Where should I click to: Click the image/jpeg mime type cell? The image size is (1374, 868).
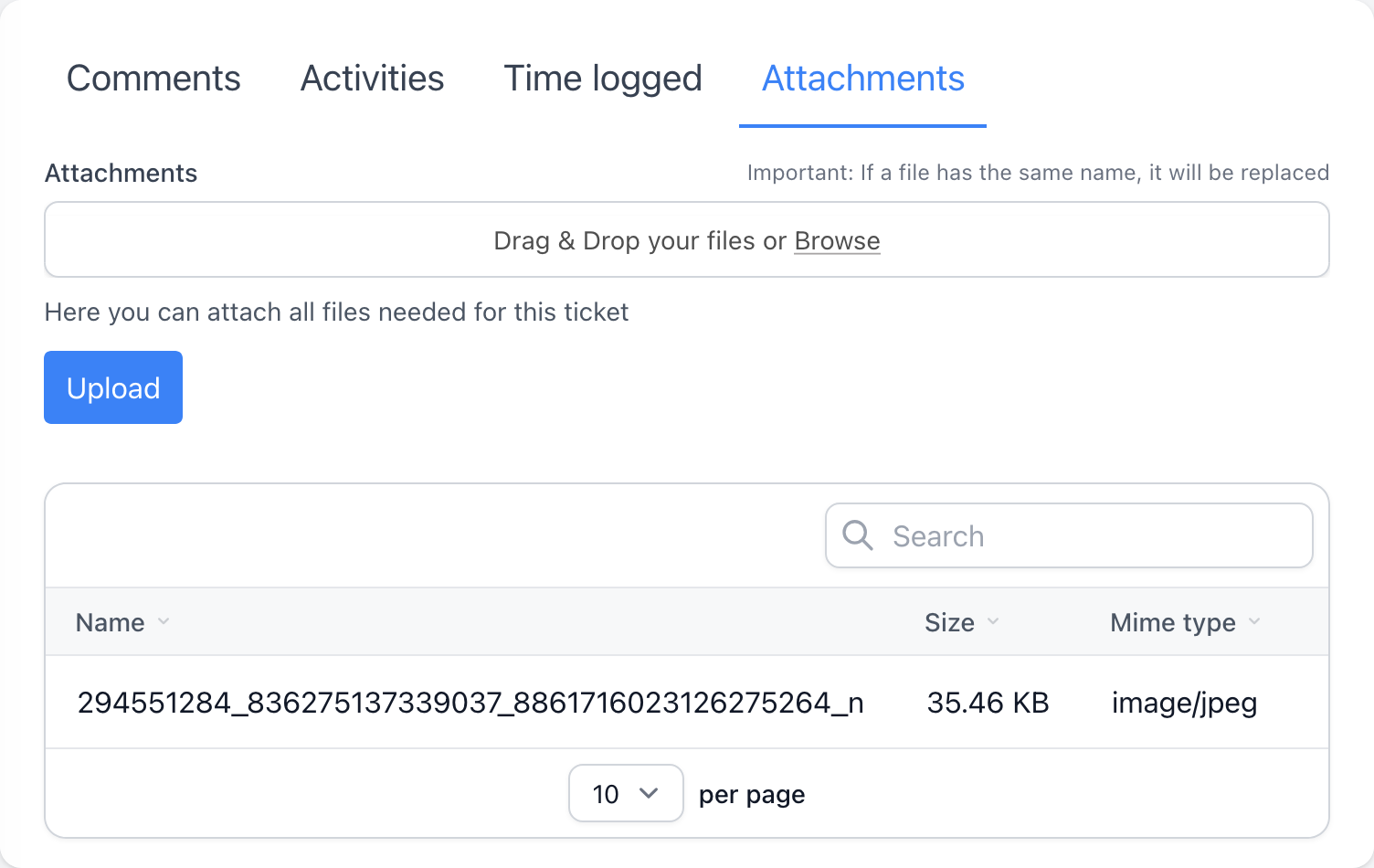1184,703
